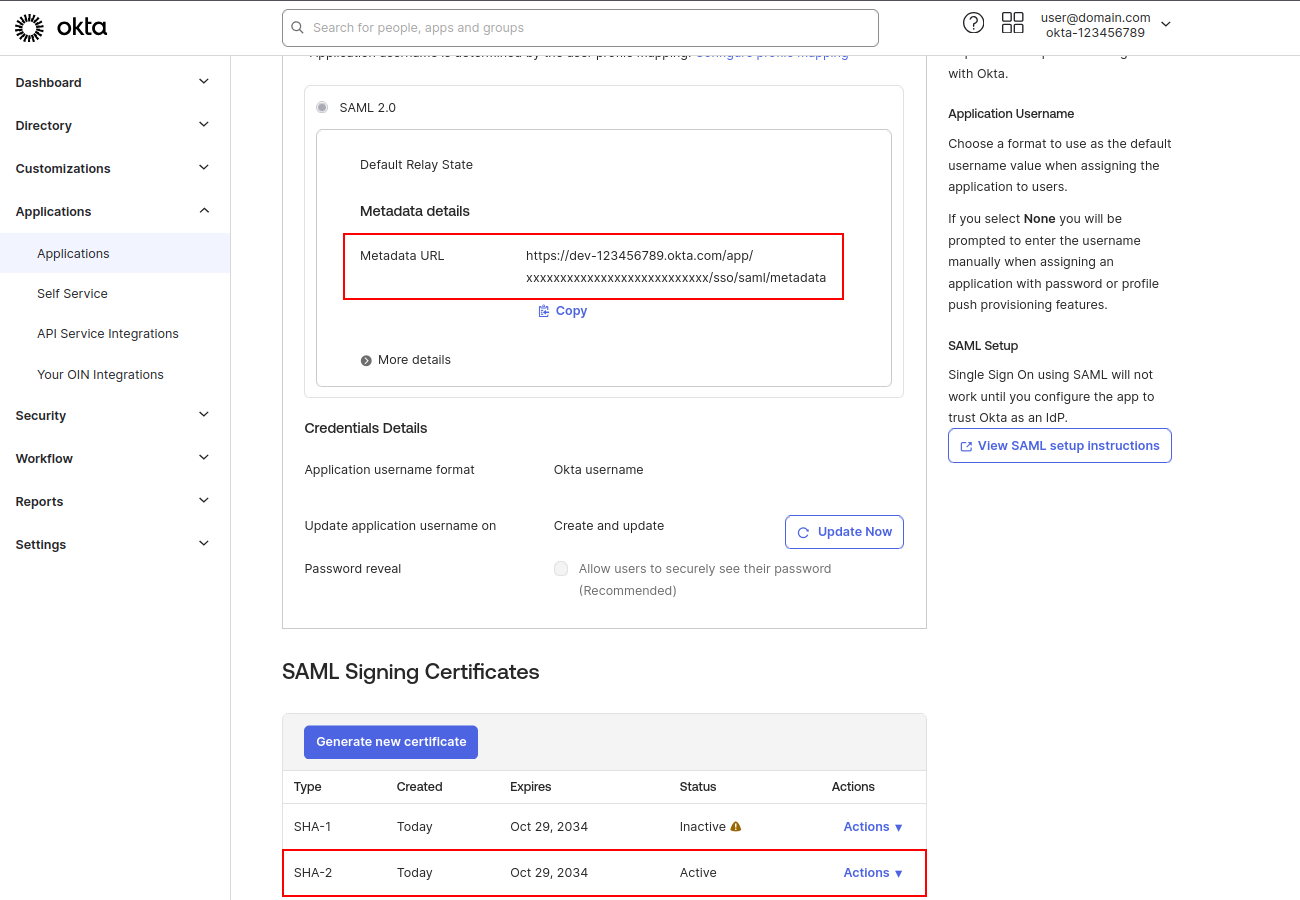The height and width of the screenshot is (900, 1300).
Task: Click the Create and update value
Action: [608, 526]
